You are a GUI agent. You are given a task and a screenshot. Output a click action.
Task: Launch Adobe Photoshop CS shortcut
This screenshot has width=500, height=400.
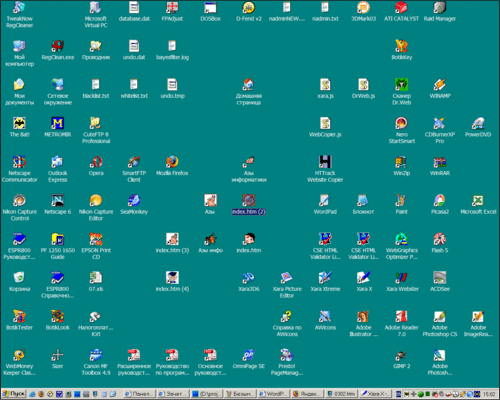pos(440,316)
